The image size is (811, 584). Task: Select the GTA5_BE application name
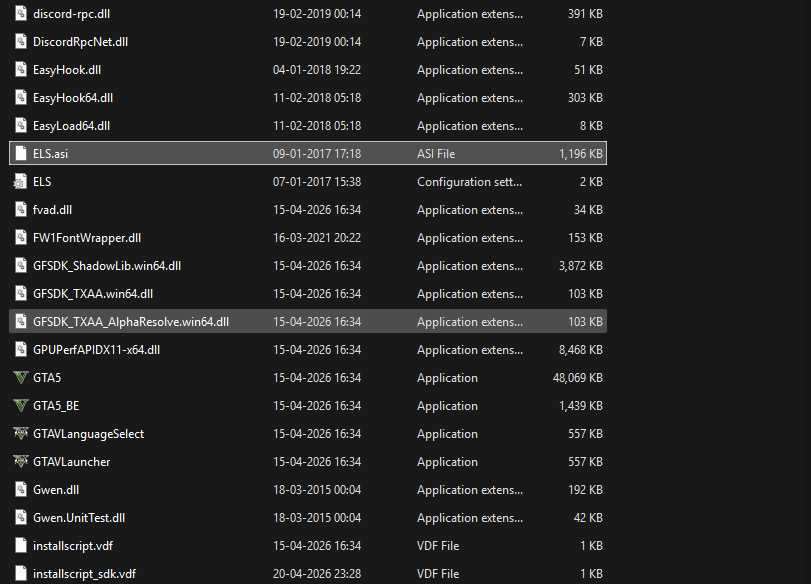click(x=56, y=406)
